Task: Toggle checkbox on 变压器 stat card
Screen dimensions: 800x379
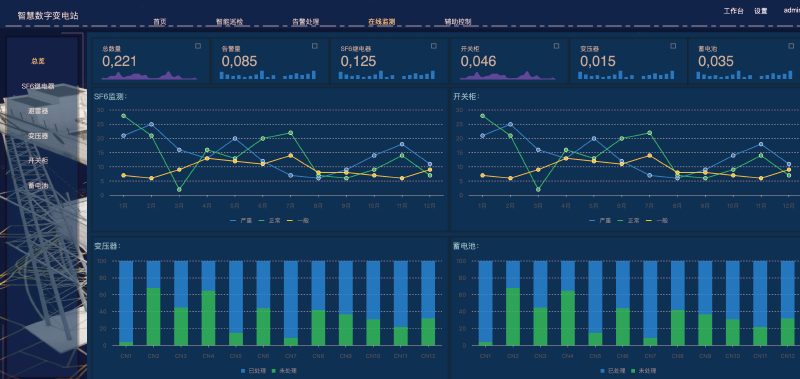Action: [673, 46]
